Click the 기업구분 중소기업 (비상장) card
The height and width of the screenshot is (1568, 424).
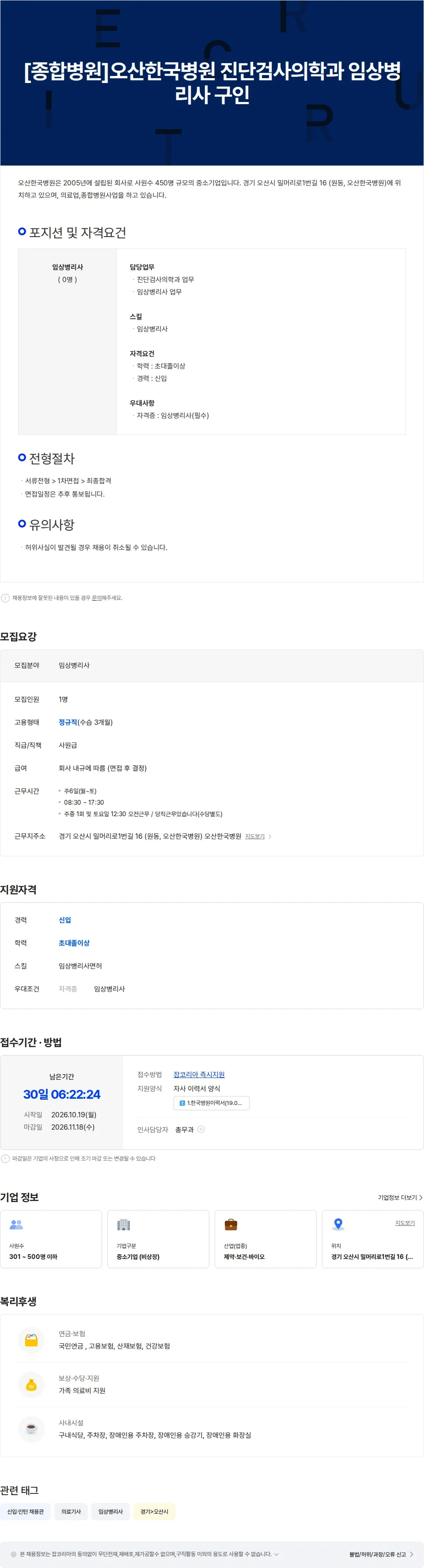click(159, 1239)
